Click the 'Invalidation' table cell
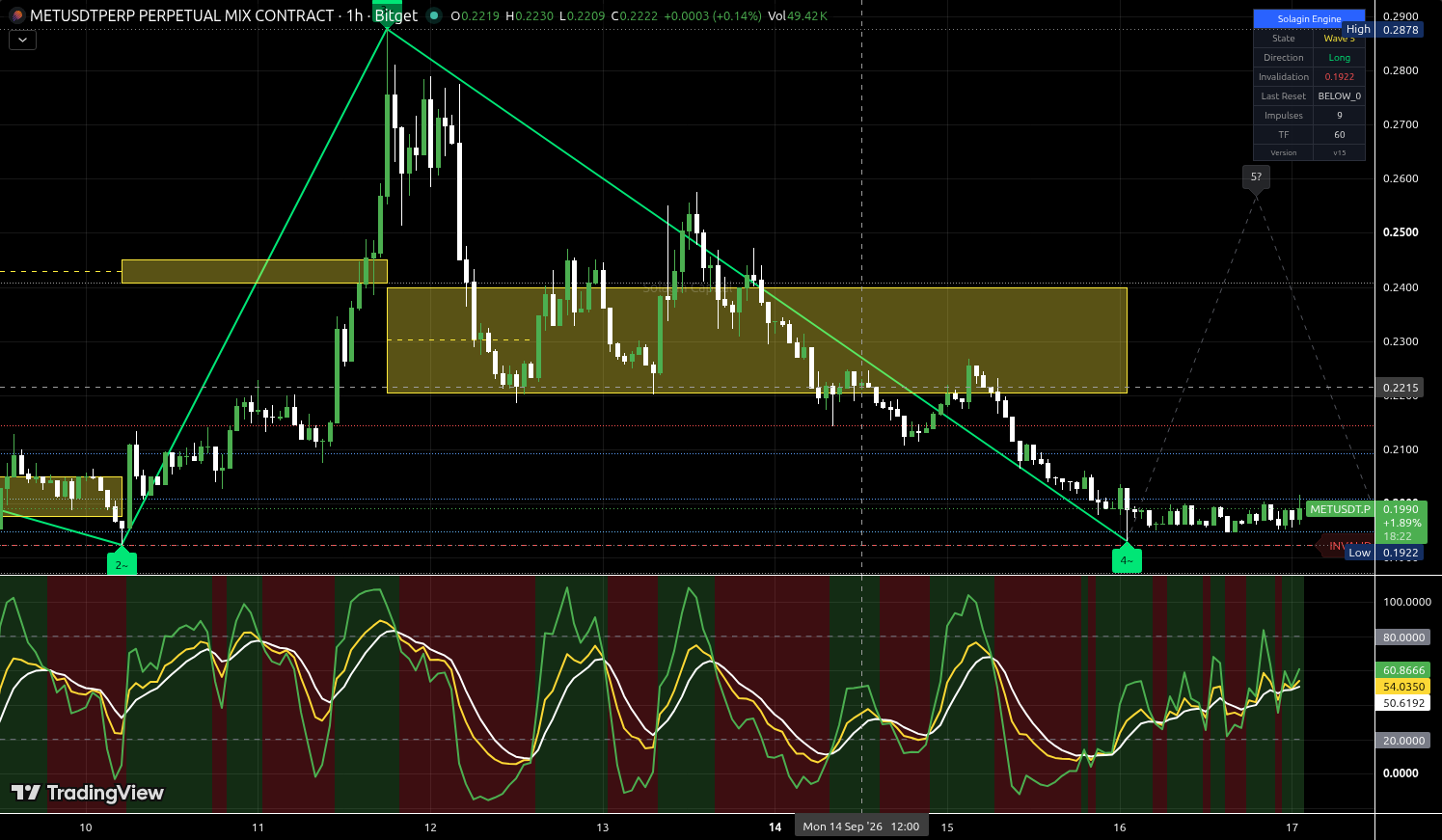This screenshot has height=840, width=1442. 1284,77
